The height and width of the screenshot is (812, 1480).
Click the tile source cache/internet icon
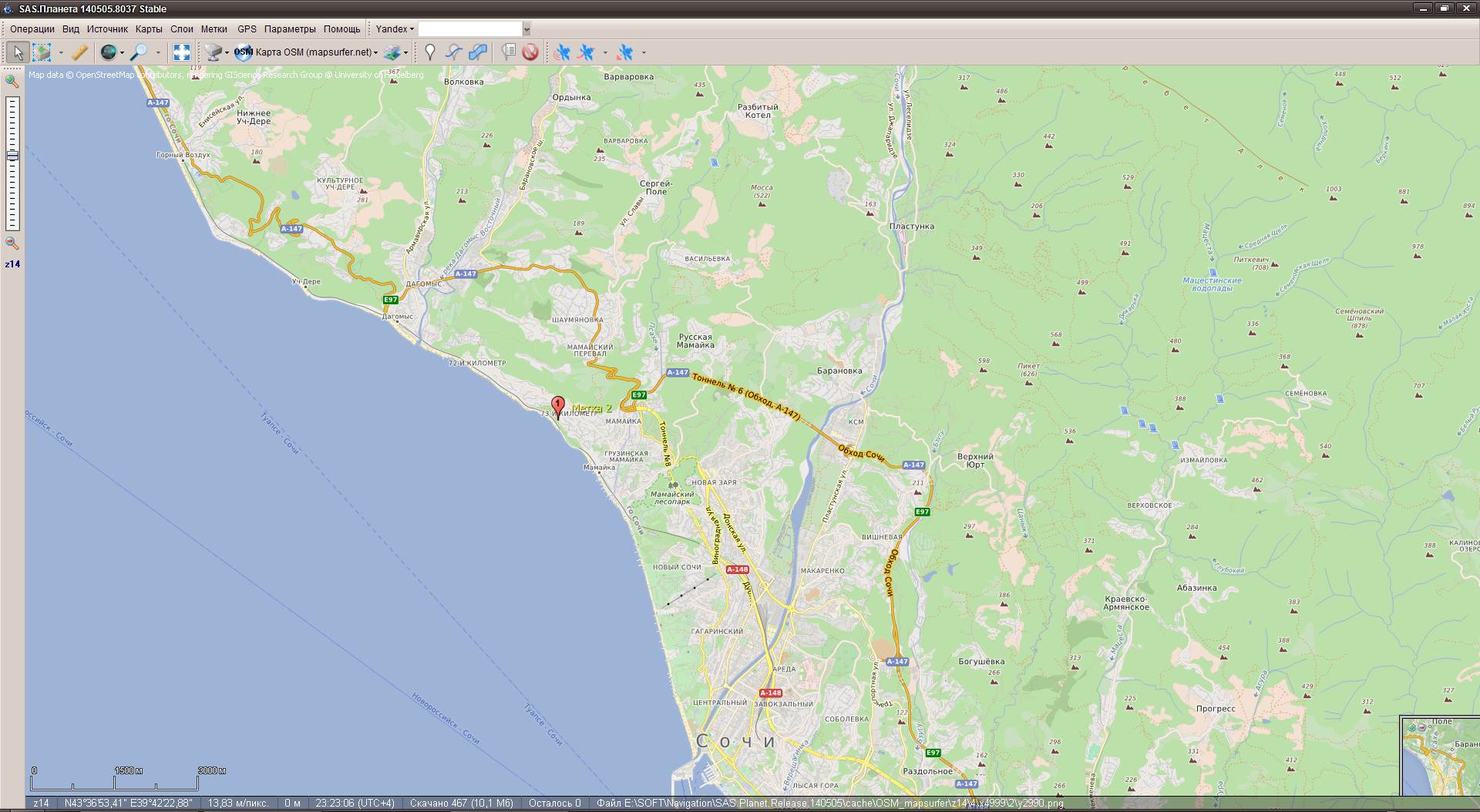tap(213, 52)
